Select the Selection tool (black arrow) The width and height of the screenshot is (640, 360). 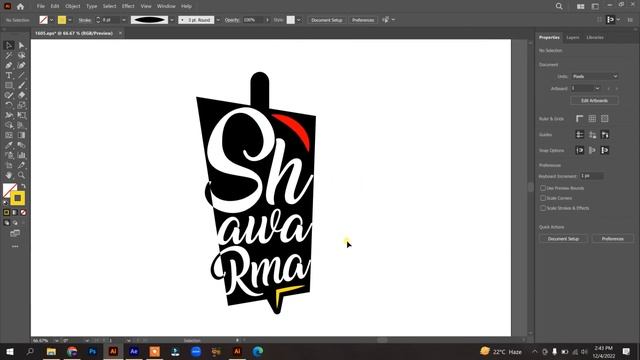(9, 45)
